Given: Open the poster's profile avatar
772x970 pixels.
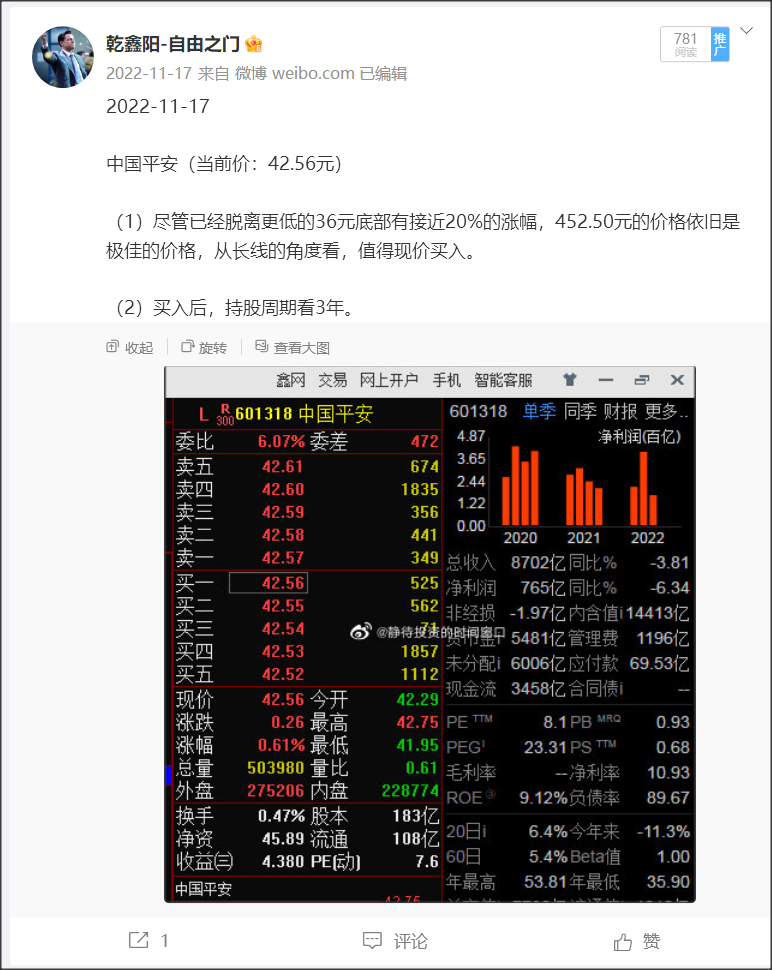Looking at the screenshot, I should pos(62,56).
